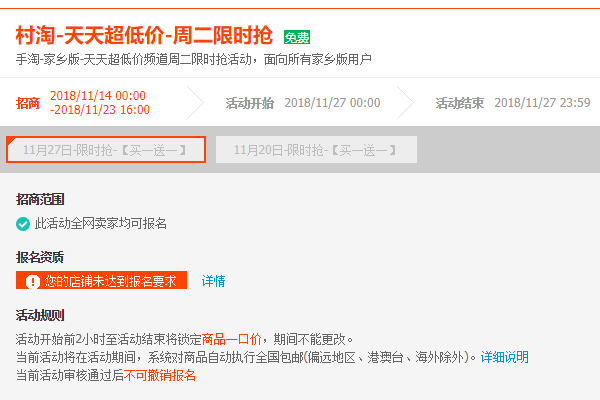Click the 招商范围 heading
600x400 pixels.
click(40, 199)
